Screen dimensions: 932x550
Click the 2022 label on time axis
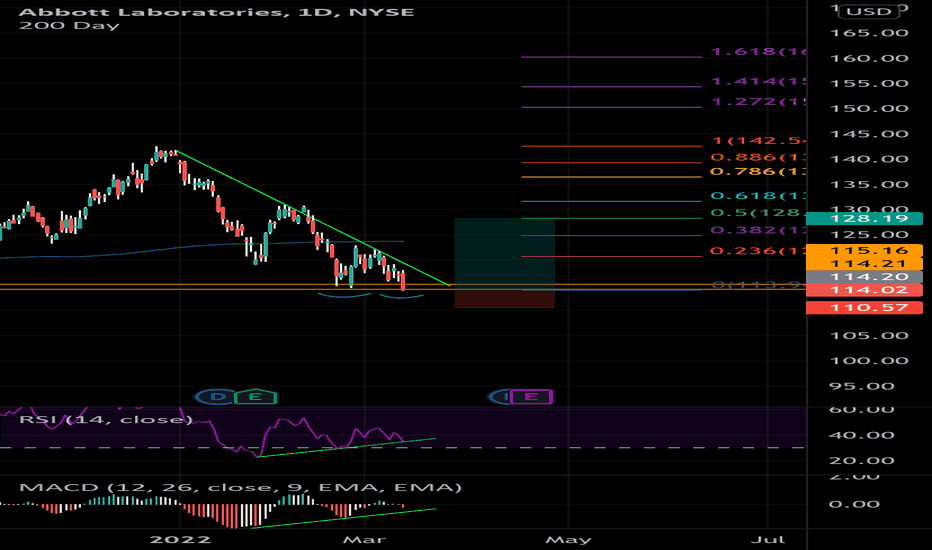coord(180,540)
